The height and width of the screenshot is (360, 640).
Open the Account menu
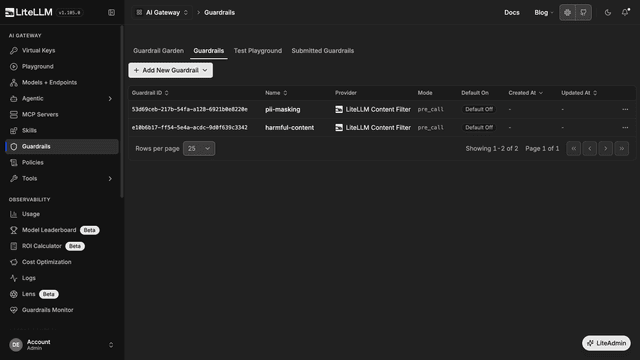pos(62,345)
